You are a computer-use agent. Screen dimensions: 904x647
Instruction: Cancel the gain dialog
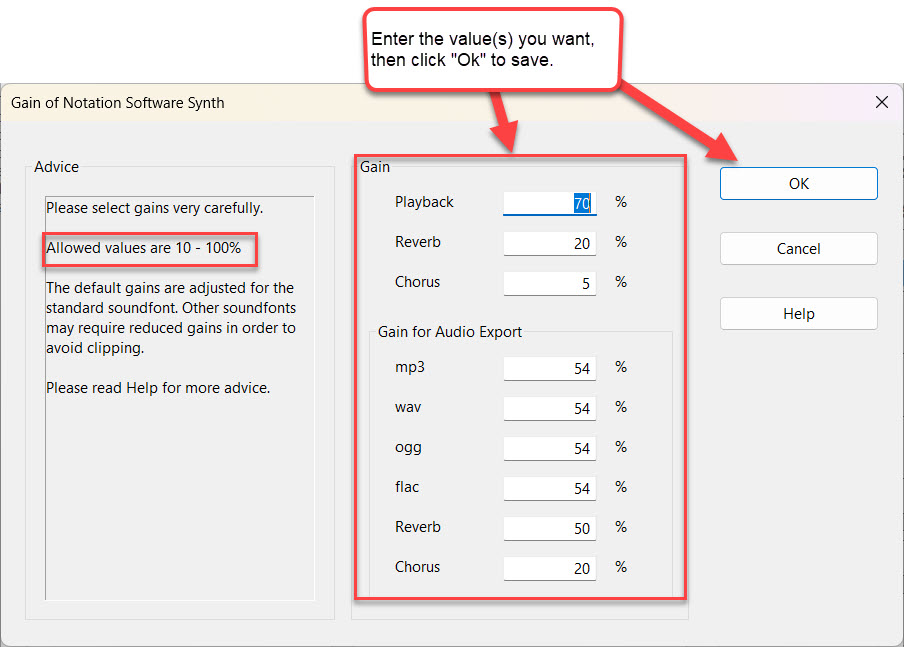tap(798, 249)
